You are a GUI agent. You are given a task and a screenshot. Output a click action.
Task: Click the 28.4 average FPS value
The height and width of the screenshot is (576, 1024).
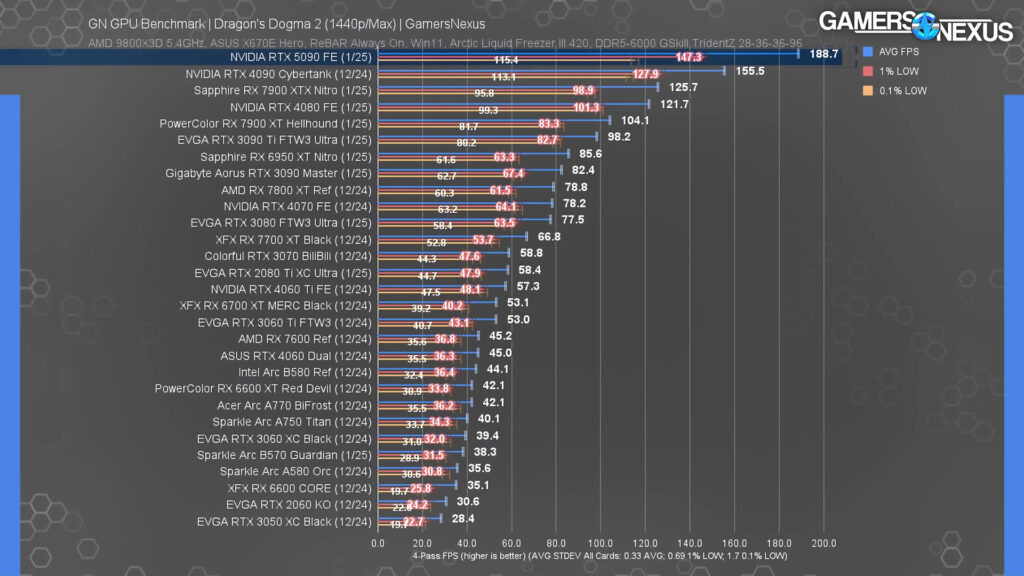click(463, 519)
